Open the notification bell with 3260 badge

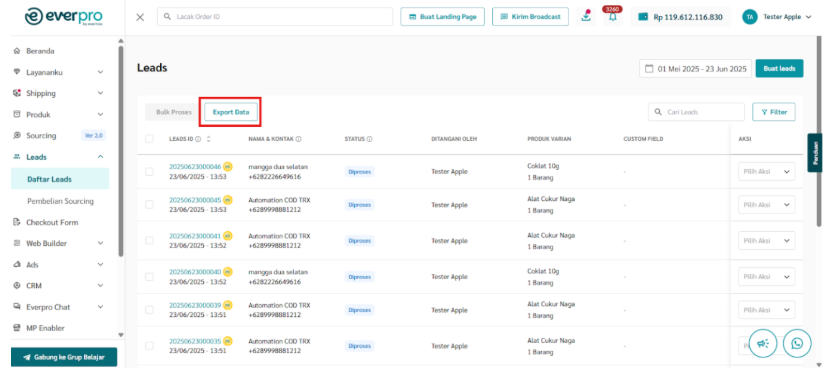(613, 16)
